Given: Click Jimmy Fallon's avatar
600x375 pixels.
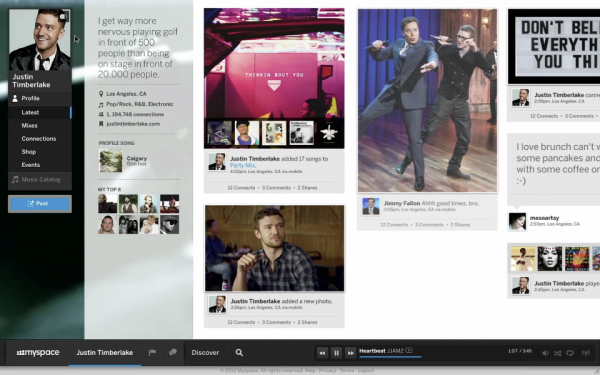Looking at the screenshot, I should tap(371, 206).
